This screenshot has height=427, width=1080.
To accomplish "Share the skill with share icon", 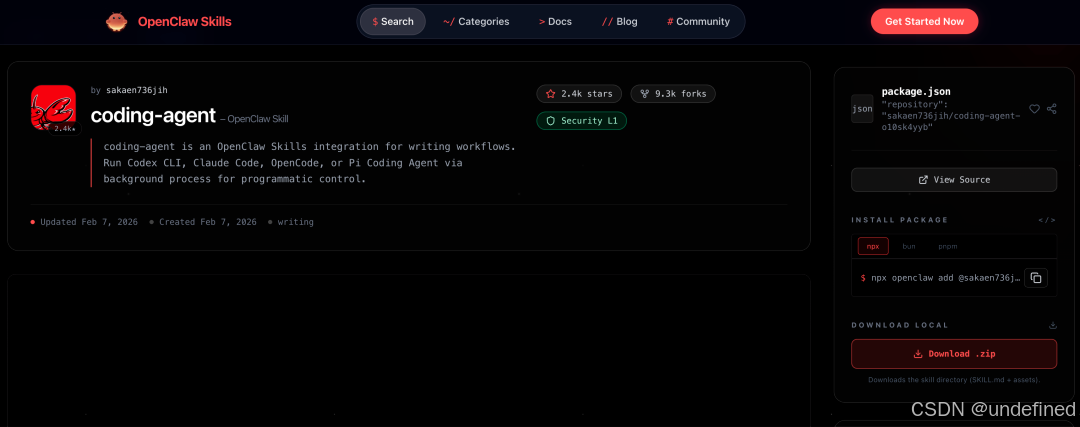I will (x=1052, y=109).
